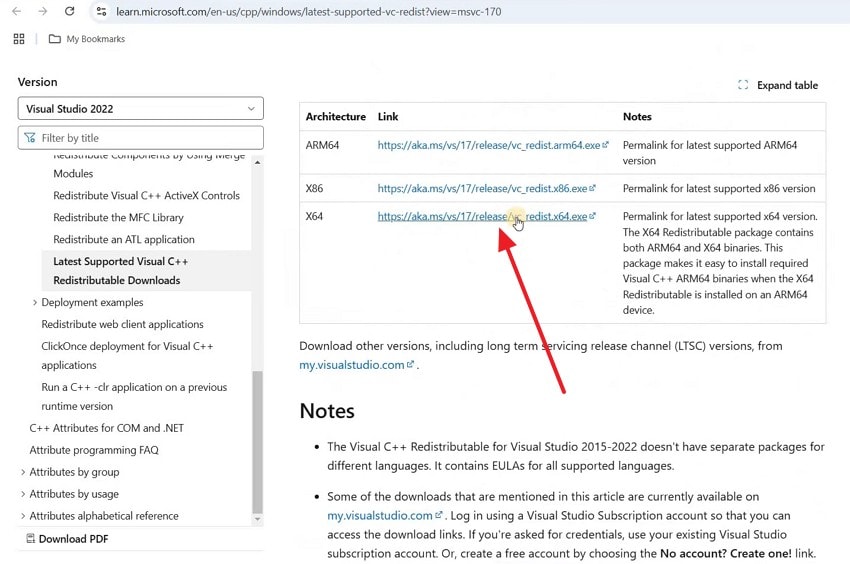Screen dimensions: 850x564
Task: Reload the page with the refresh icon
Action: pos(69,11)
